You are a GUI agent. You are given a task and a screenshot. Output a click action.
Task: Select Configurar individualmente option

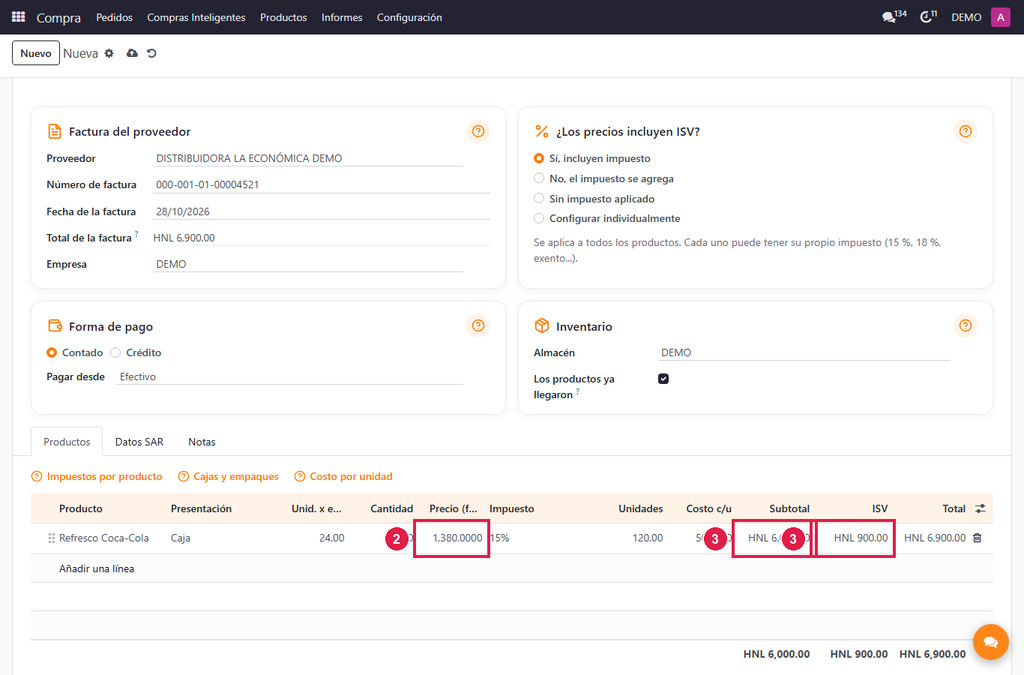[539, 218]
